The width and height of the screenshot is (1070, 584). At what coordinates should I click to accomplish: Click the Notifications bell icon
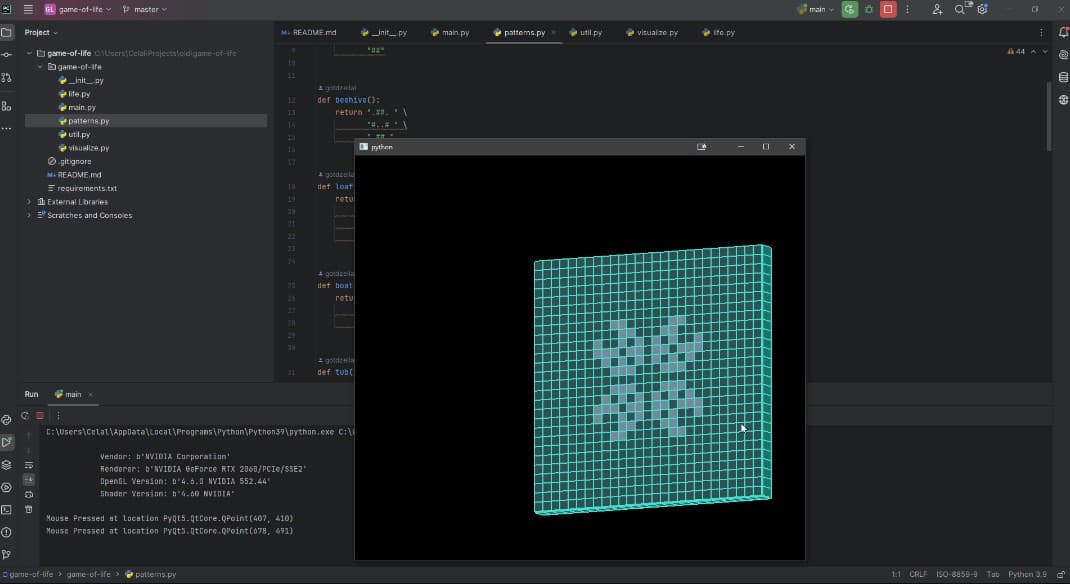click(x=1063, y=32)
